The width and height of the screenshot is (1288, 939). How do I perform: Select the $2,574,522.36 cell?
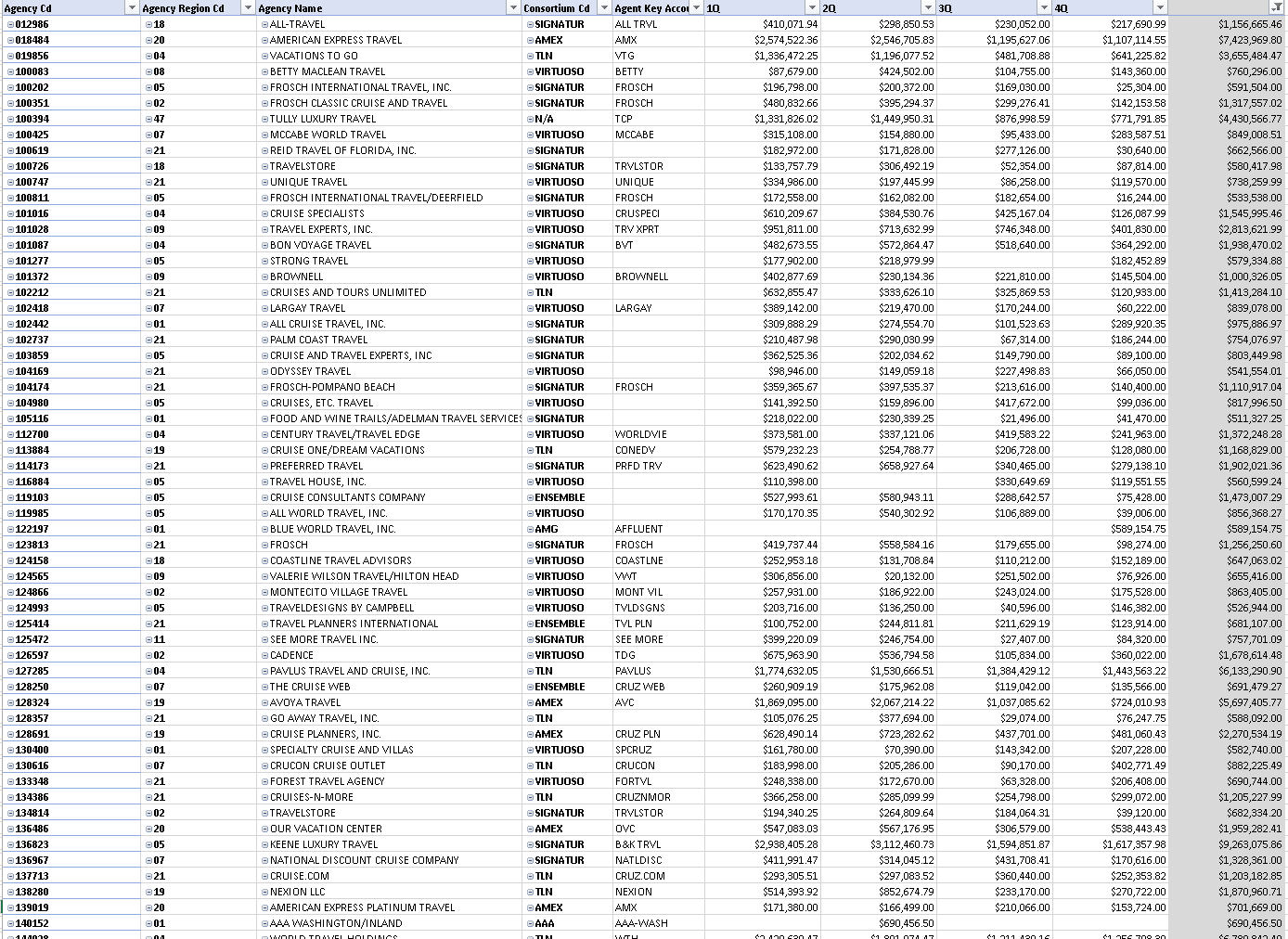(x=763, y=40)
